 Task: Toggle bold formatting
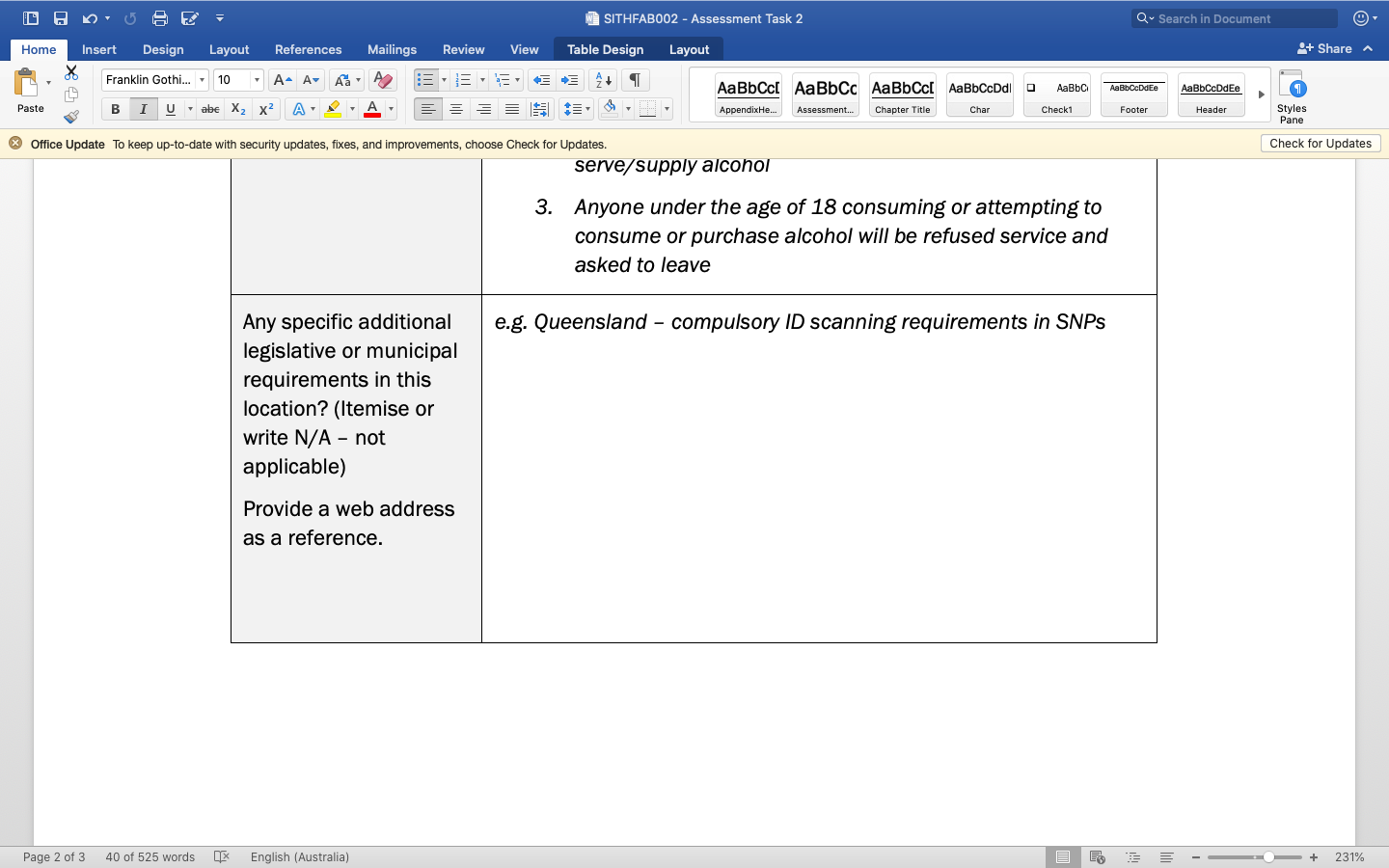115,108
